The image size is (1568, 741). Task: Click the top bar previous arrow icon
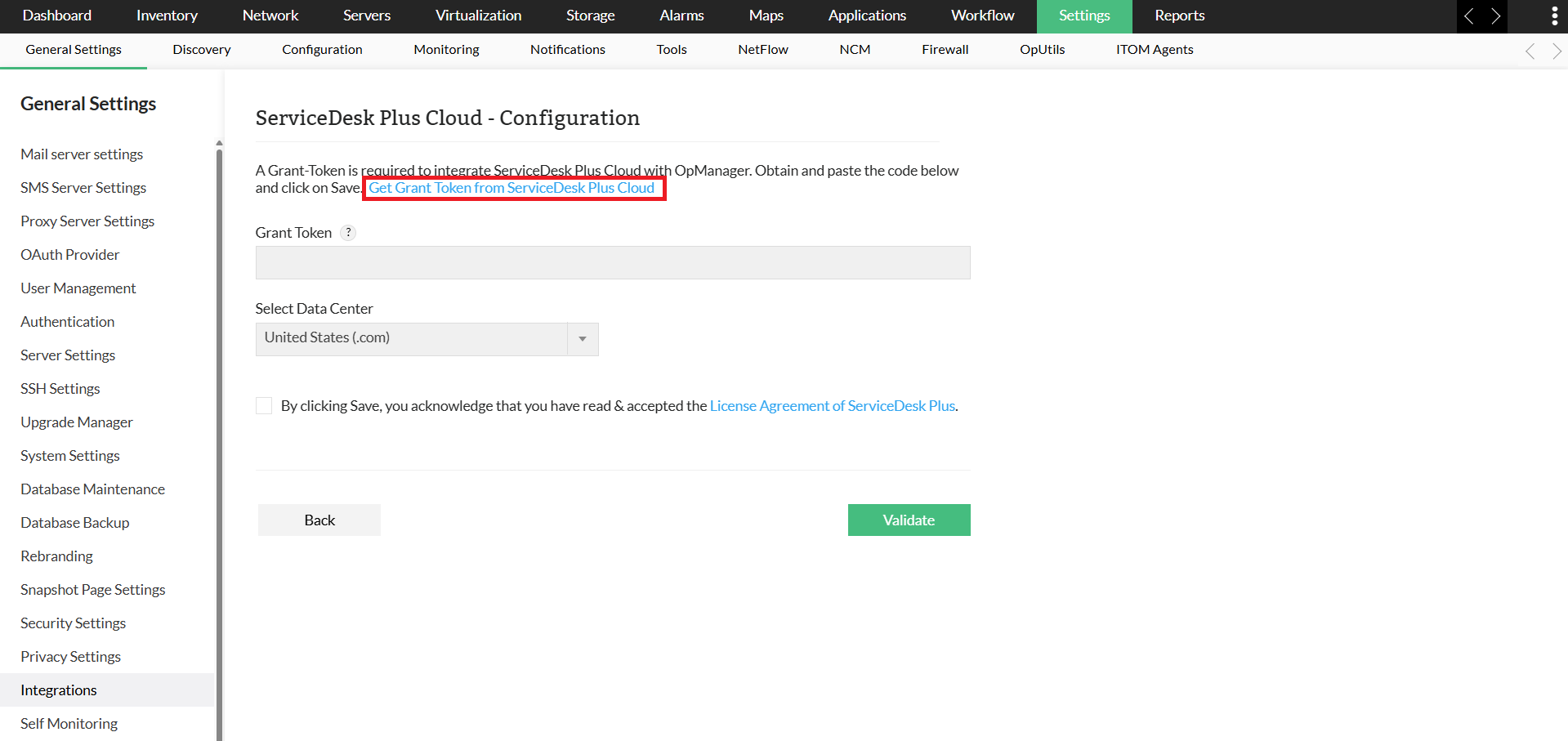(x=1469, y=16)
